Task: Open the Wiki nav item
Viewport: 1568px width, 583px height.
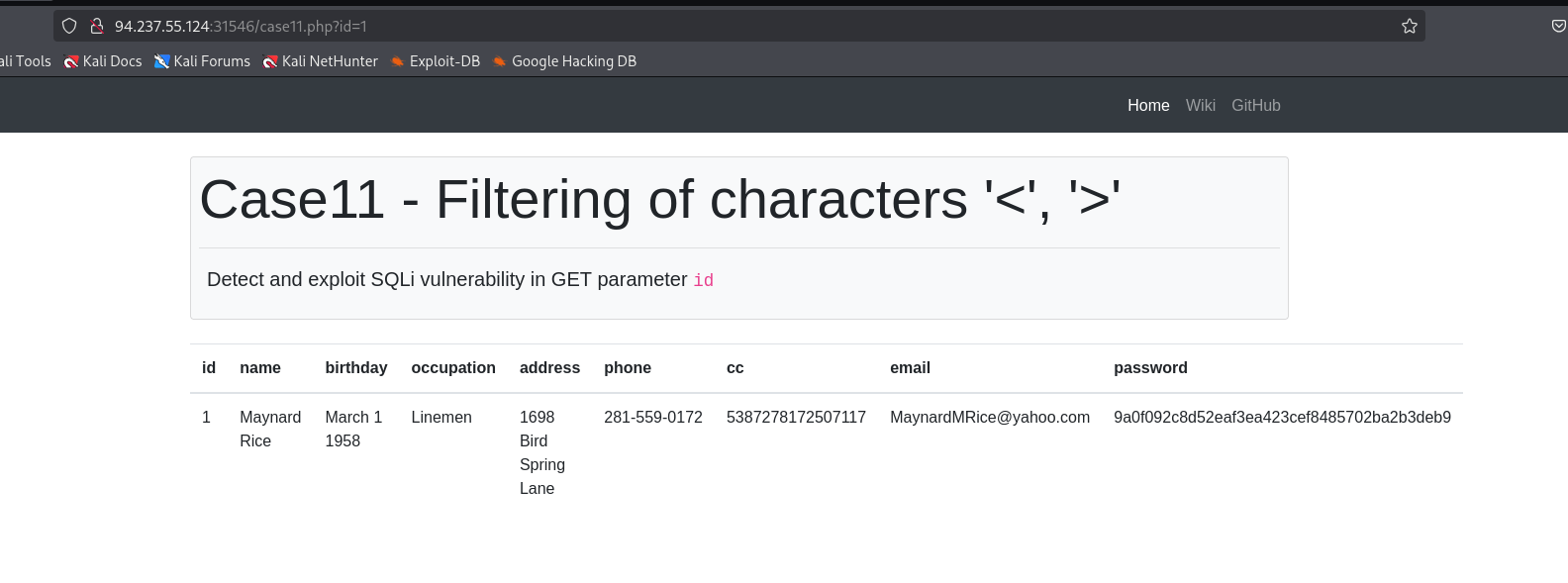Action: tap(1200, 105)
